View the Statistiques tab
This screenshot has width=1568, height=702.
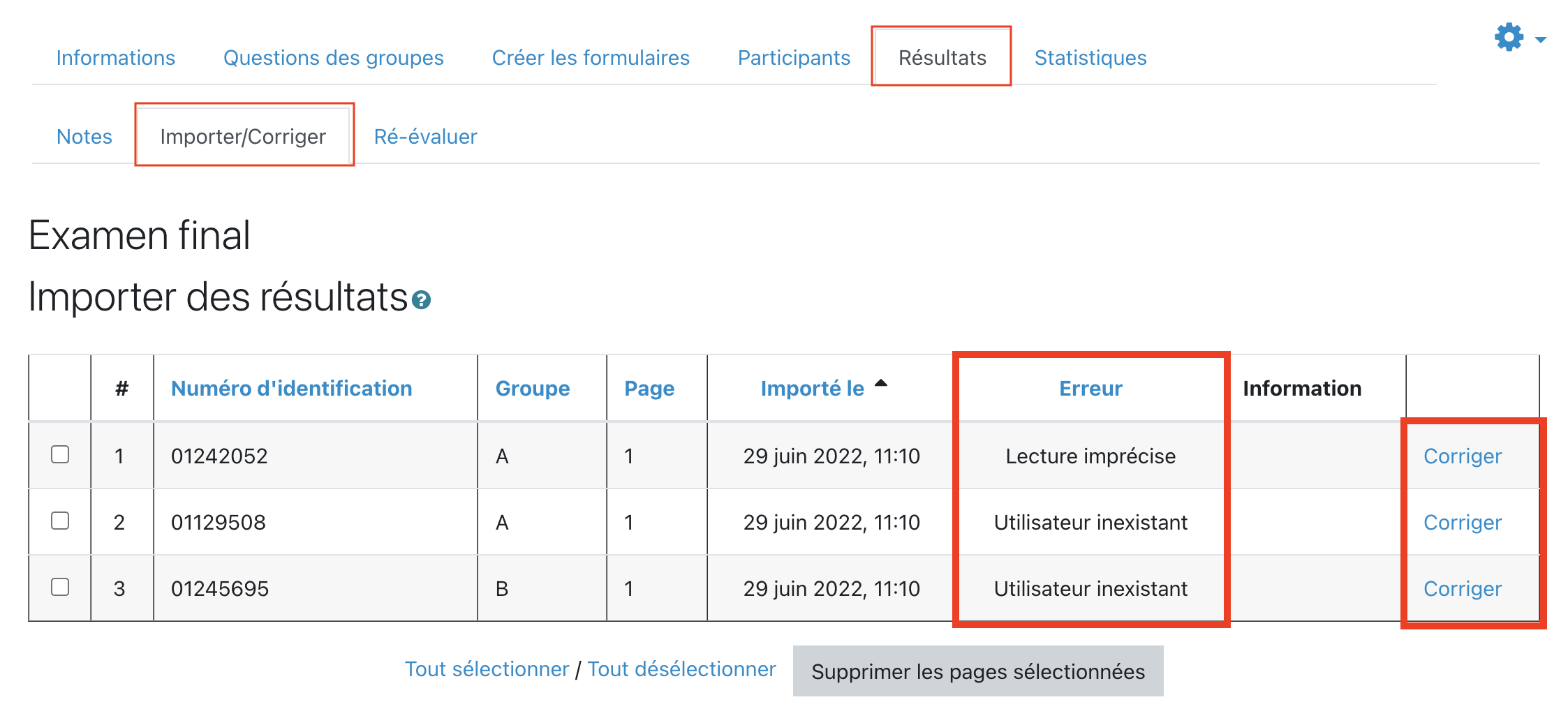[x=1090, y=58]
